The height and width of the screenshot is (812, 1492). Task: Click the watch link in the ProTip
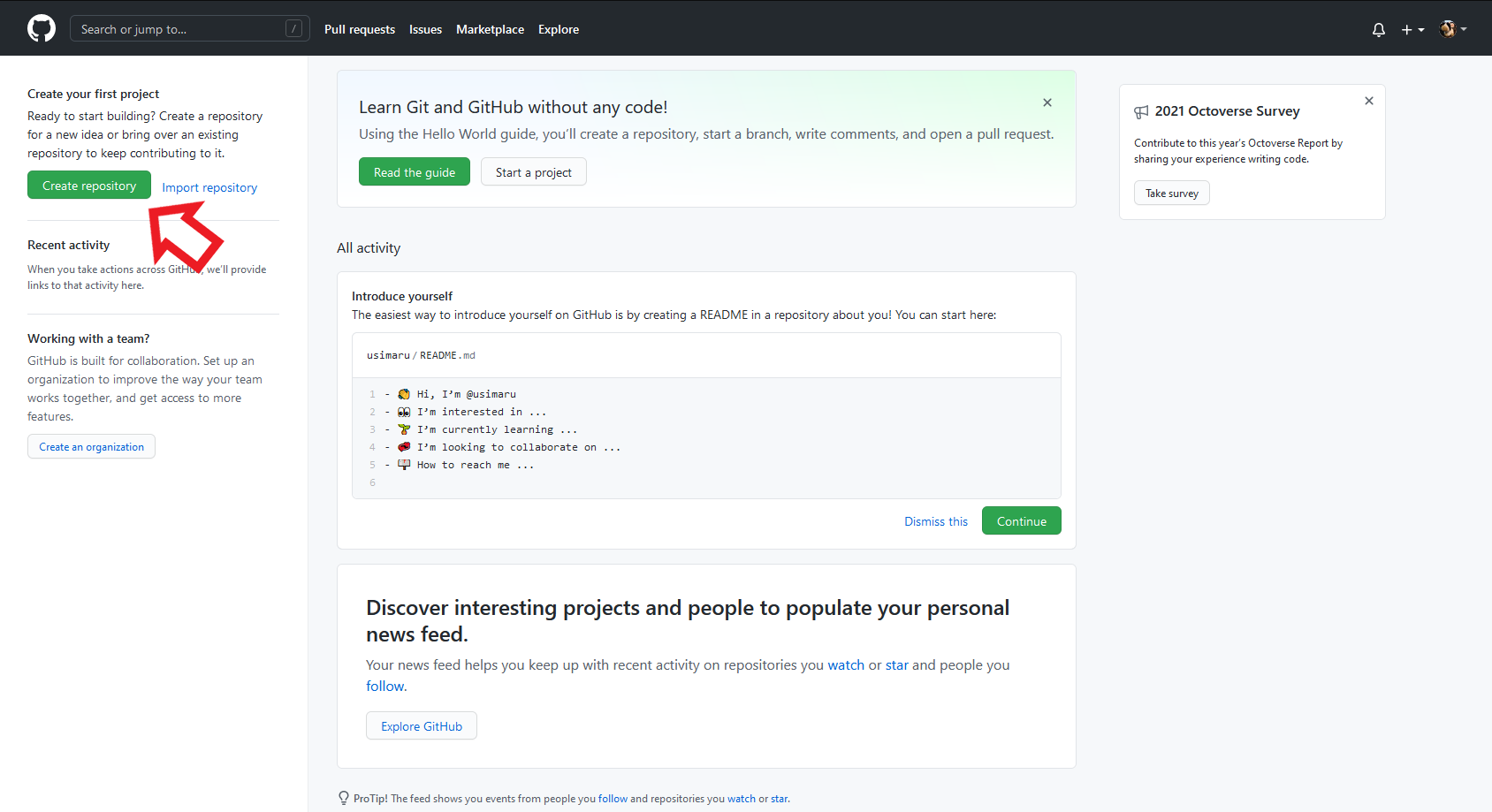point(742,799)
